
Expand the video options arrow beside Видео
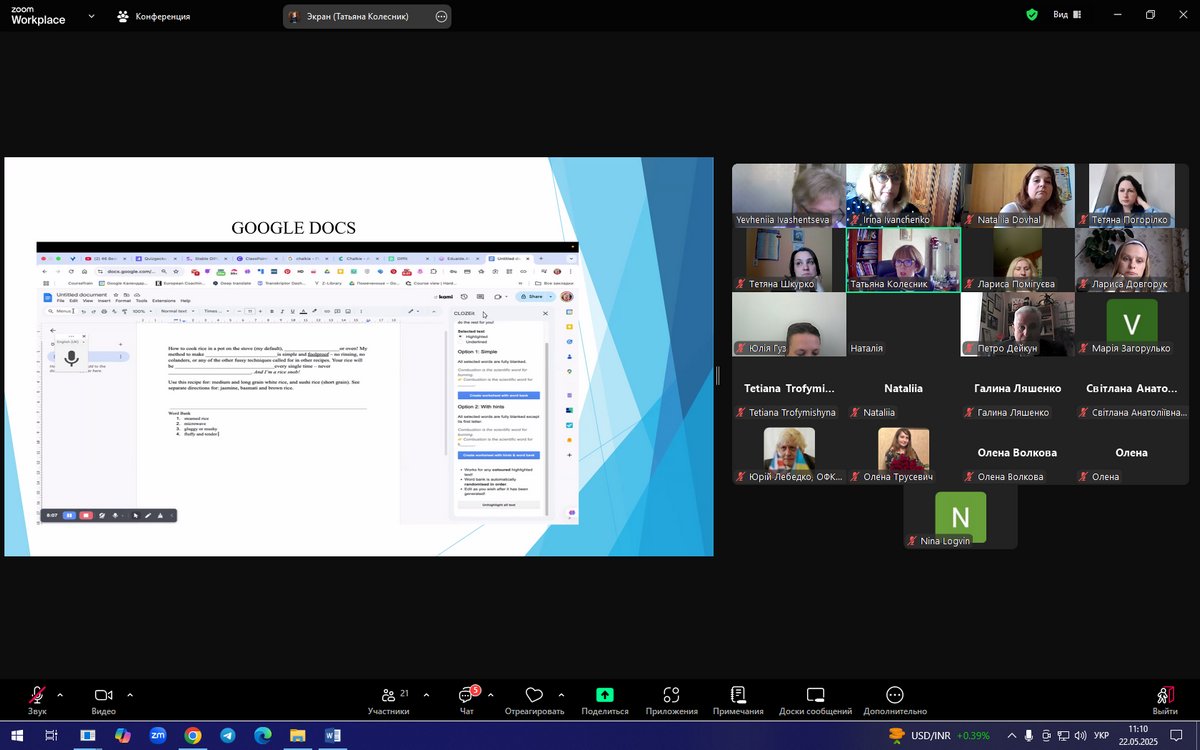(x=130, y=695)
